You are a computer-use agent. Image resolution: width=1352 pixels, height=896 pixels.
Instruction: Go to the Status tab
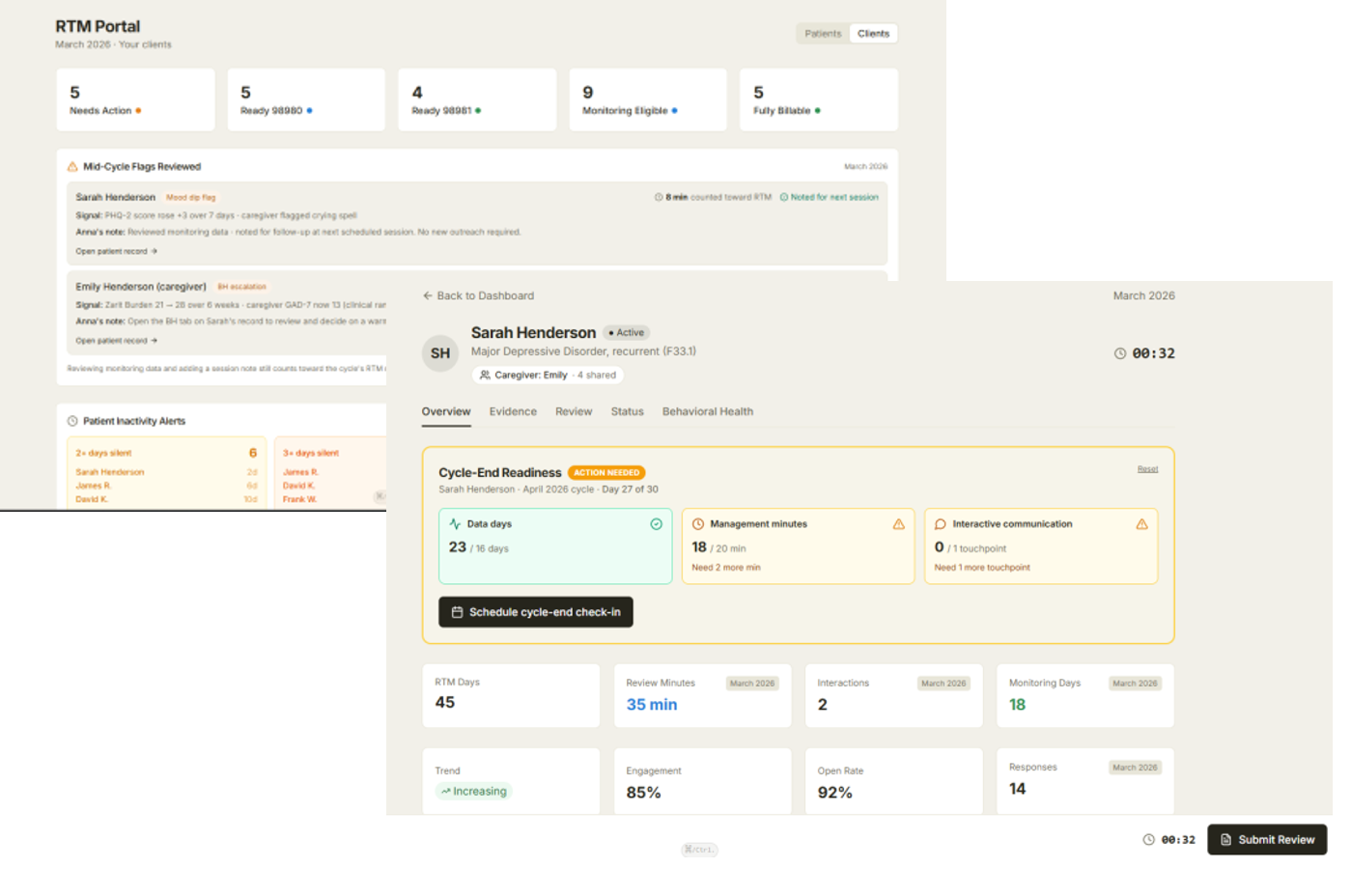628,412
